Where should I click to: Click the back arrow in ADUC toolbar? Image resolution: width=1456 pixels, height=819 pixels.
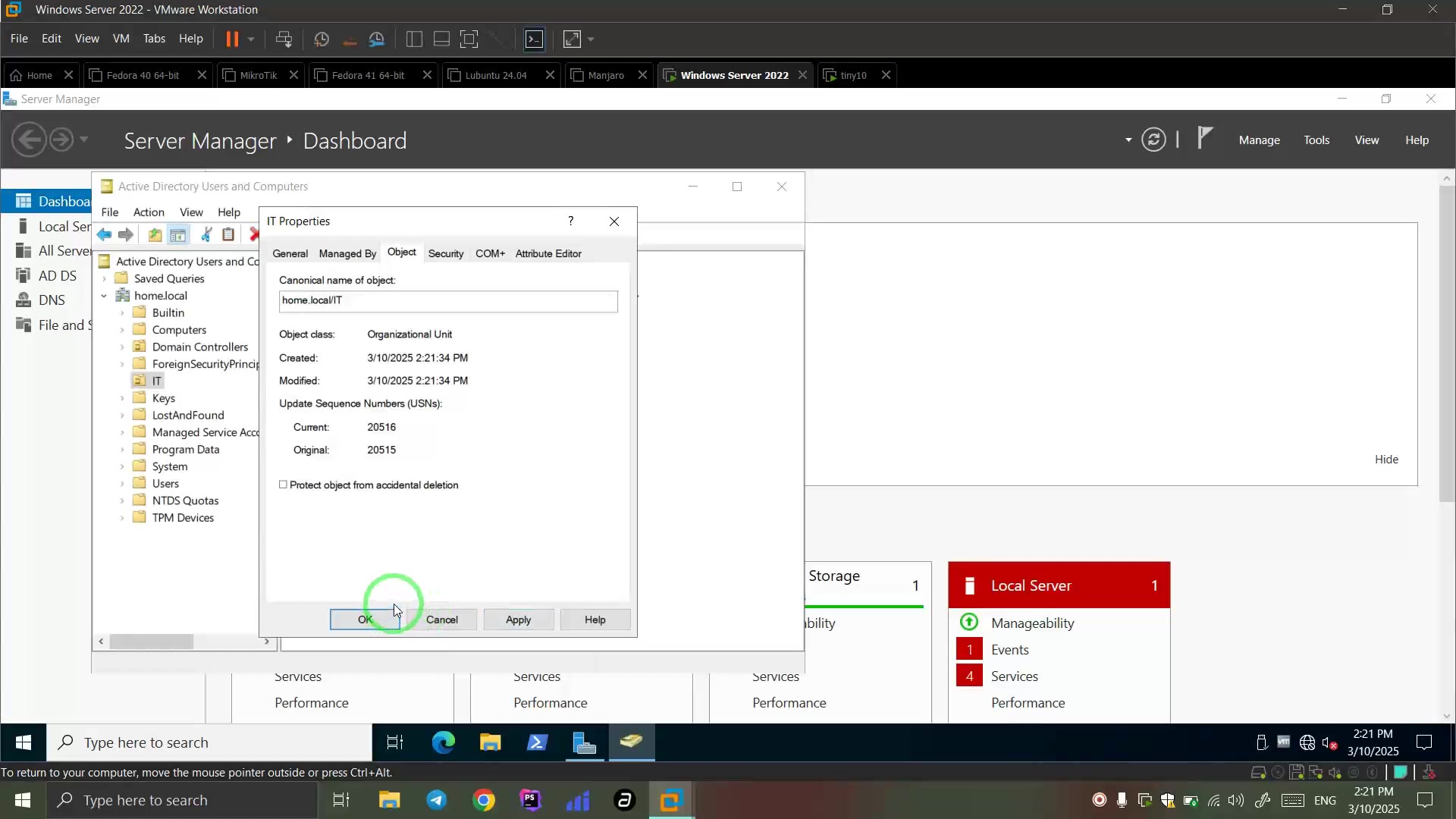pos(105,235)
